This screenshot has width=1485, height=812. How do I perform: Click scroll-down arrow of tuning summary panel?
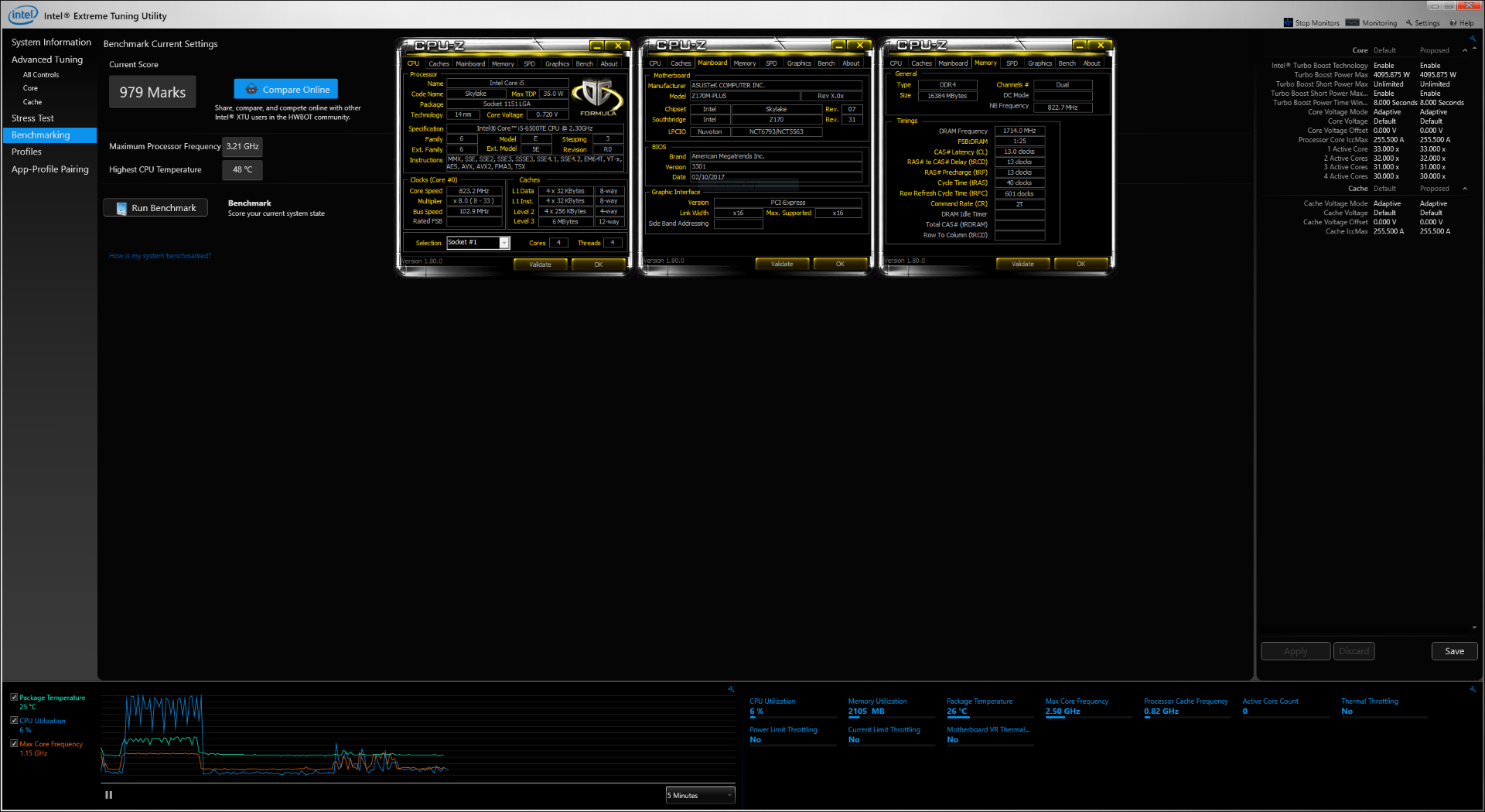click(1475, 628)
